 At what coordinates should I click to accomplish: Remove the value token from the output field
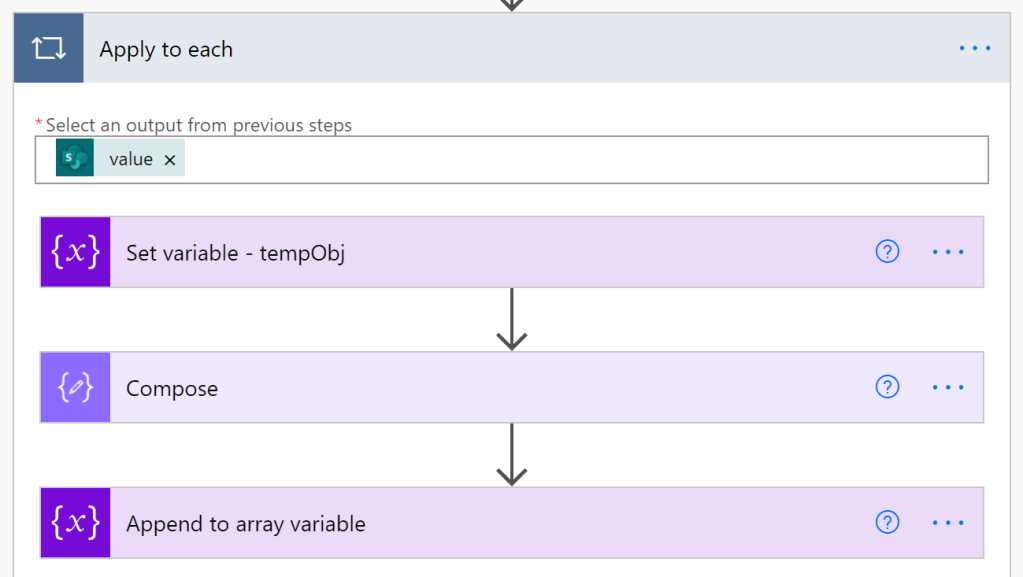(x=170, y=160)
